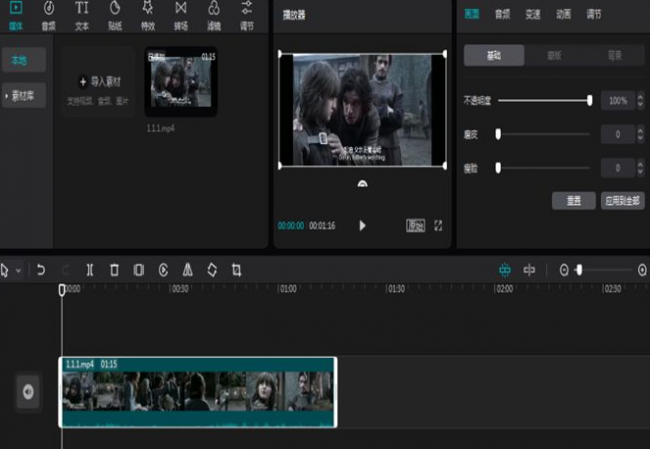This screenshot has height=449, width=650.
Task: Toggle the preview axis icon next to snap
Action: click(x=529, y=270)
